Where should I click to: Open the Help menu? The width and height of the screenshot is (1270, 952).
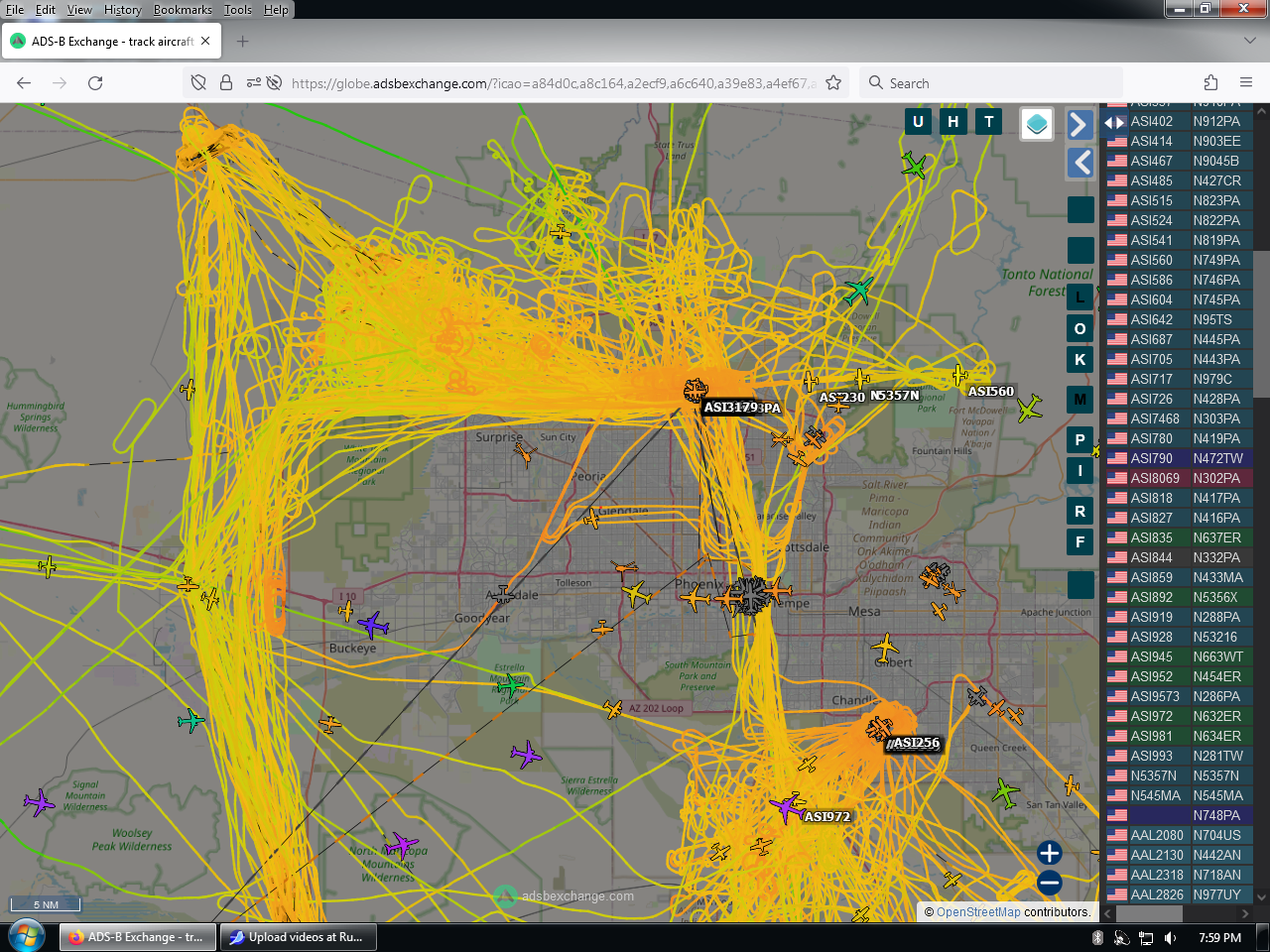click(276, 10)
